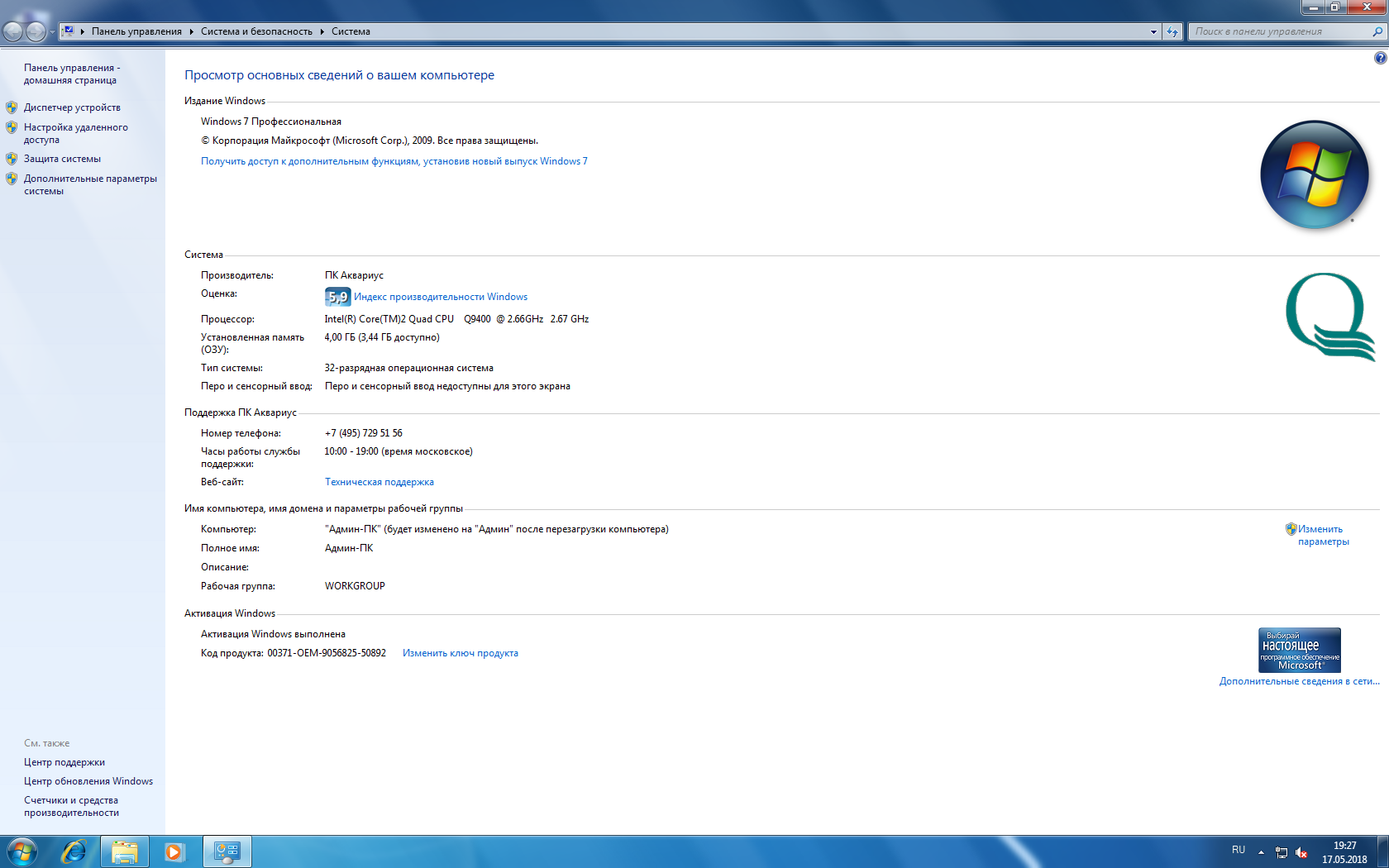Open Windows Explorer from taskbar
This screenshot has width=1389, height=868.
click(x=125, y=851)
